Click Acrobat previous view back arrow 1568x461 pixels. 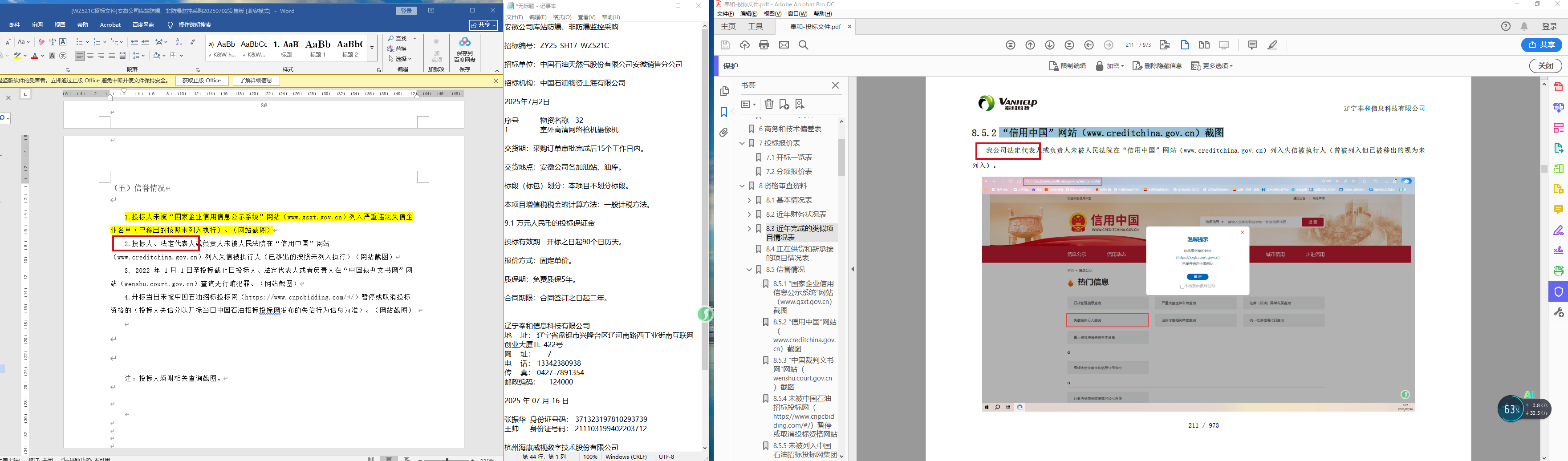tap(1089, 45)
